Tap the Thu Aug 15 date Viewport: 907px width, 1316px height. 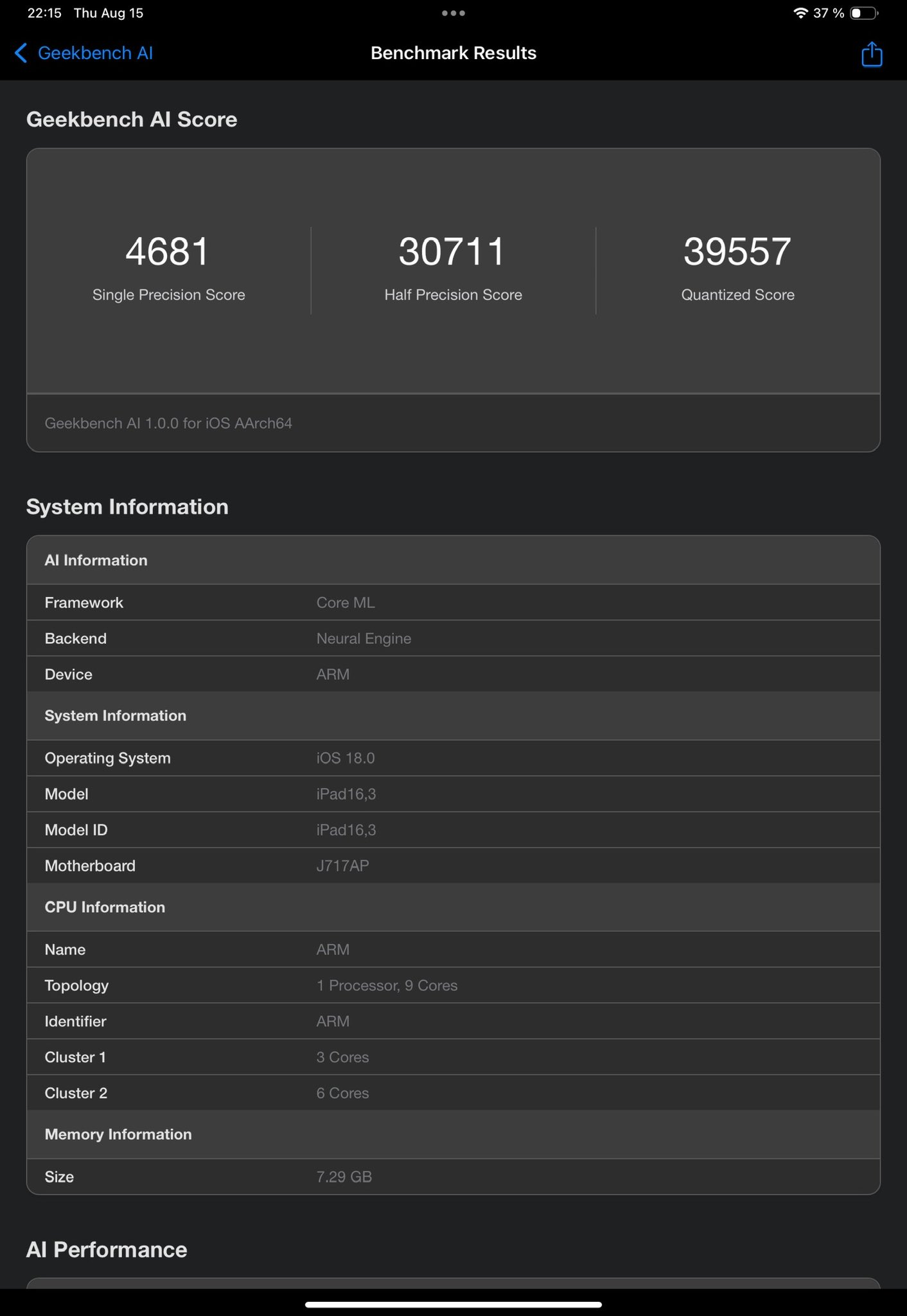tap(109, 13)
